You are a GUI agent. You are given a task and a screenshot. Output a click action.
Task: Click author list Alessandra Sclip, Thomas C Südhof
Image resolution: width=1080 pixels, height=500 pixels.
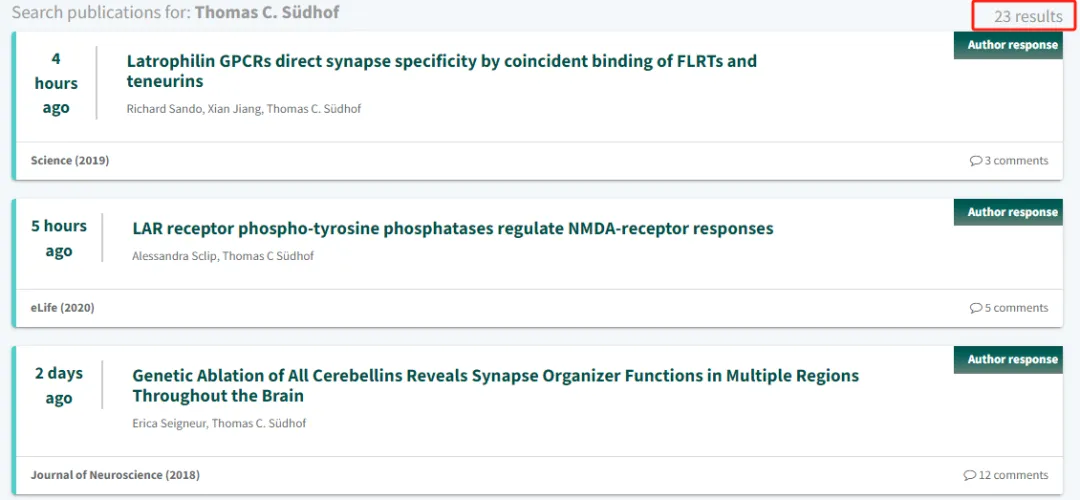223,256
